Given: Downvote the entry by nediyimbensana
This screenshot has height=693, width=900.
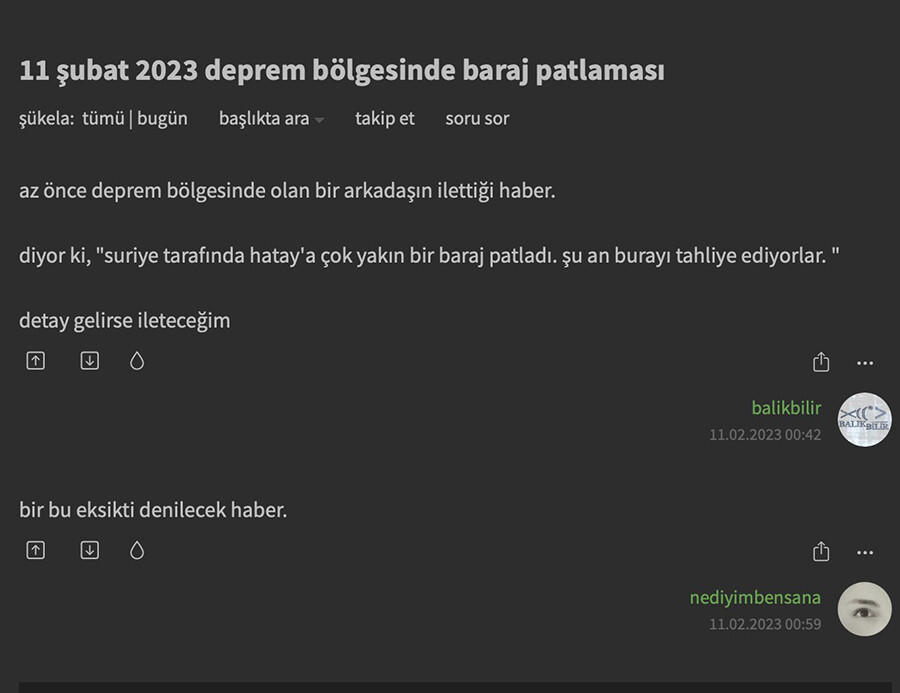Looking at the screenshot, I should pos(88,550).
